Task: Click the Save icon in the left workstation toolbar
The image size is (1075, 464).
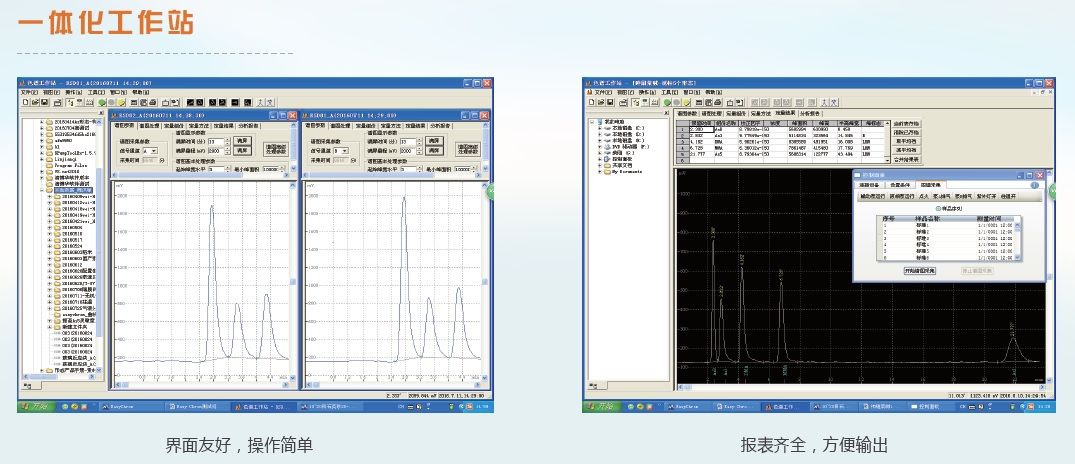Action: (x=43, y=102)
